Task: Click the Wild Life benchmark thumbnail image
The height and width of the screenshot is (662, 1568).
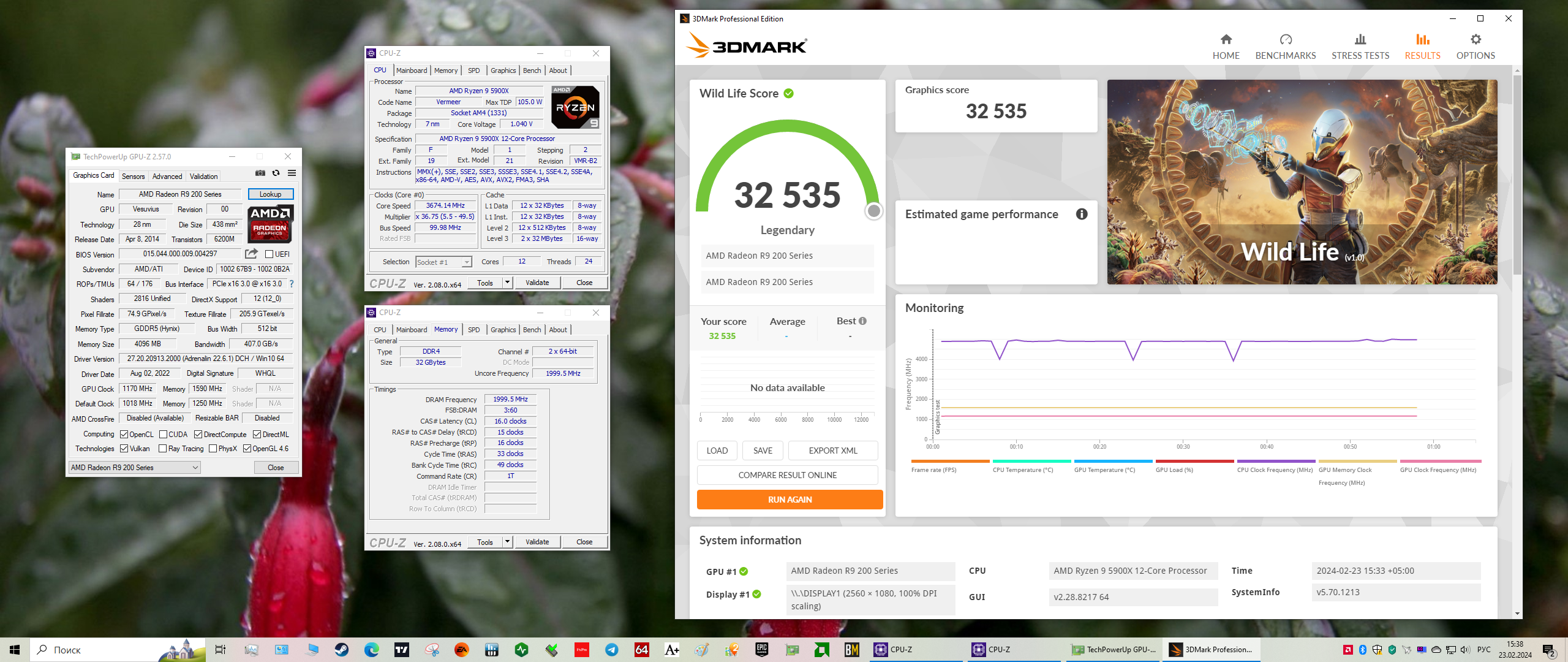Action: coord(1302,182)
